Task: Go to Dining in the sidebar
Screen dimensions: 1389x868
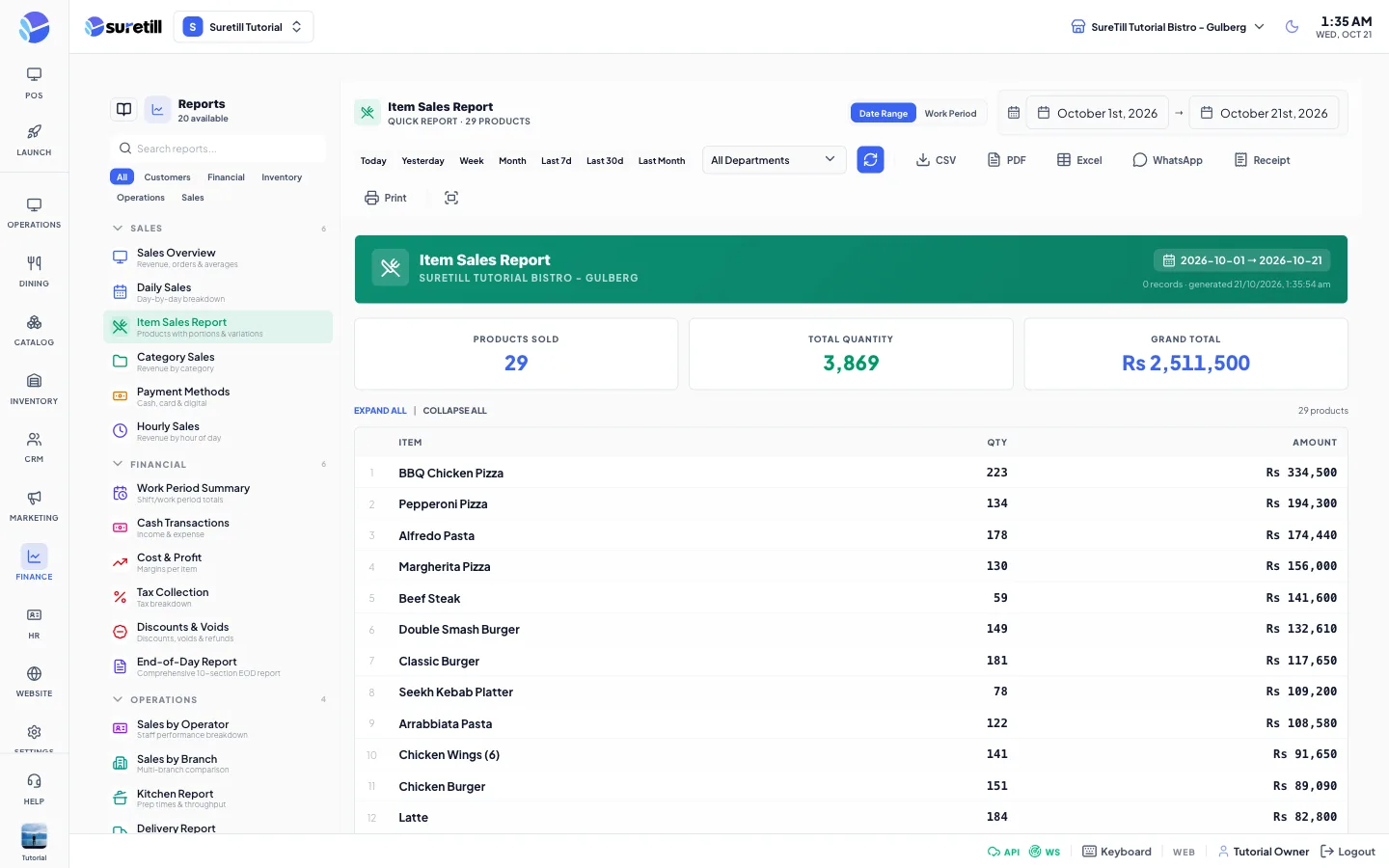Action: (34, 271)
